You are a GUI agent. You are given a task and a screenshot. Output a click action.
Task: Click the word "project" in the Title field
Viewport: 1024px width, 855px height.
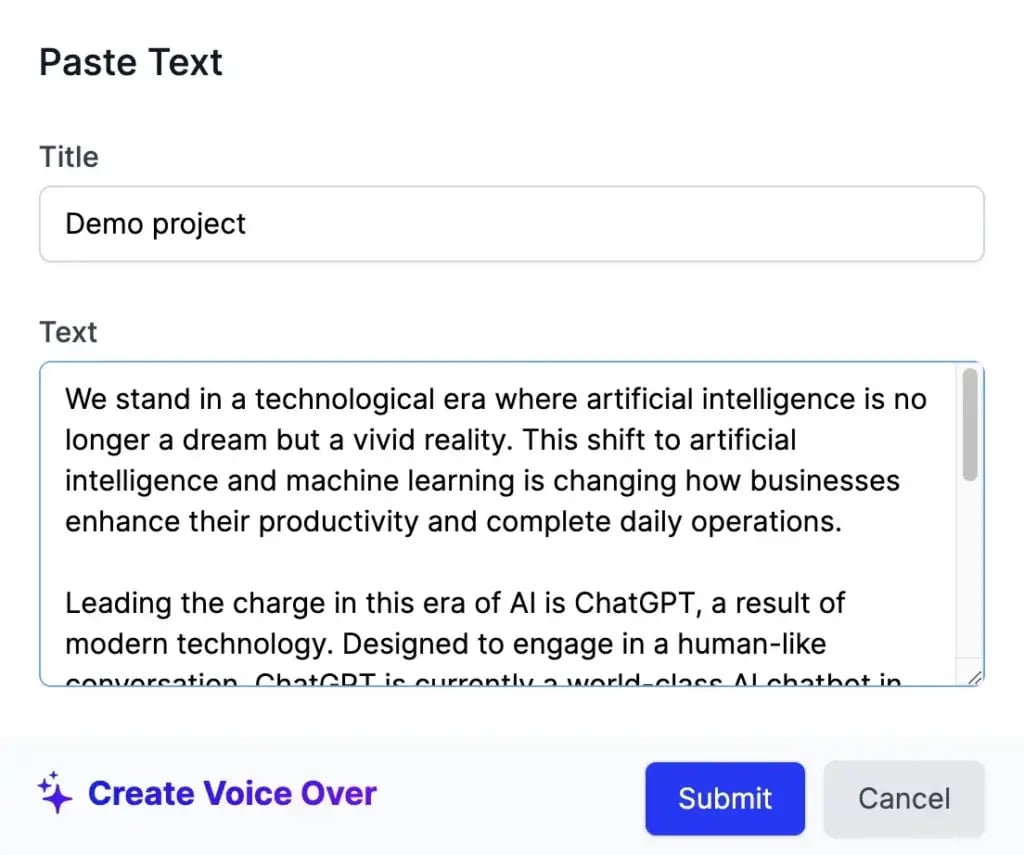200,224
